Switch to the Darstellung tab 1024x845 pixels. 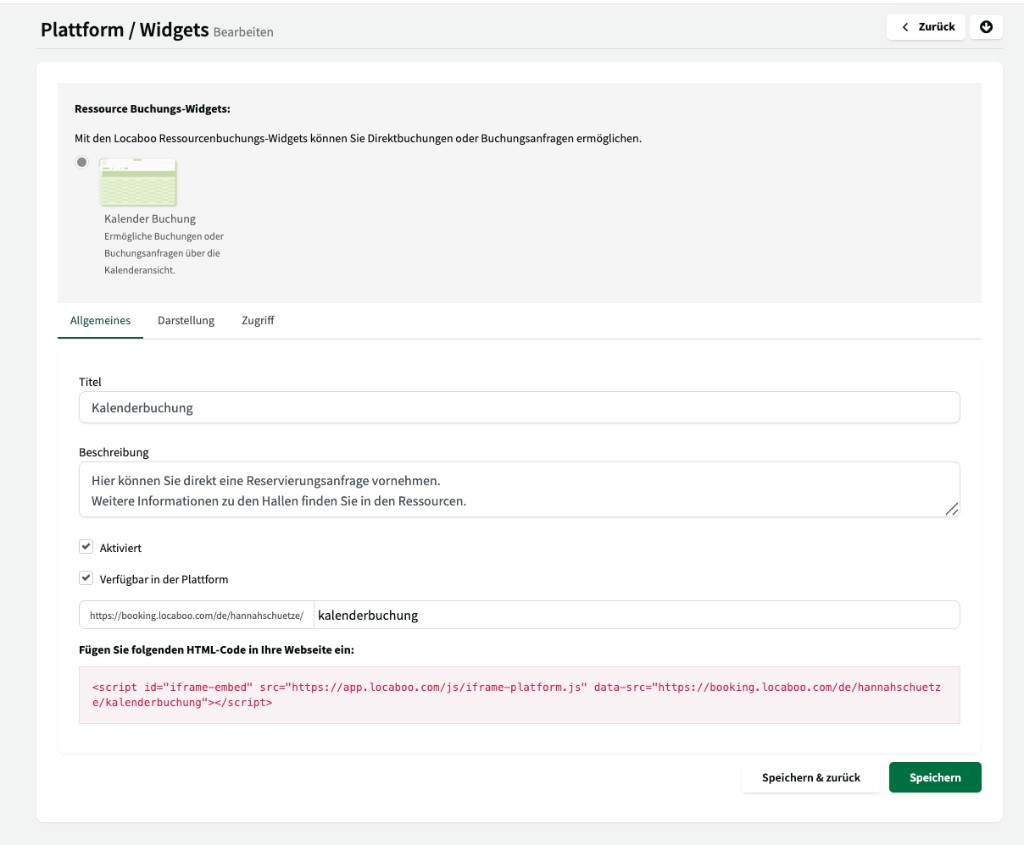pos(185,321)
